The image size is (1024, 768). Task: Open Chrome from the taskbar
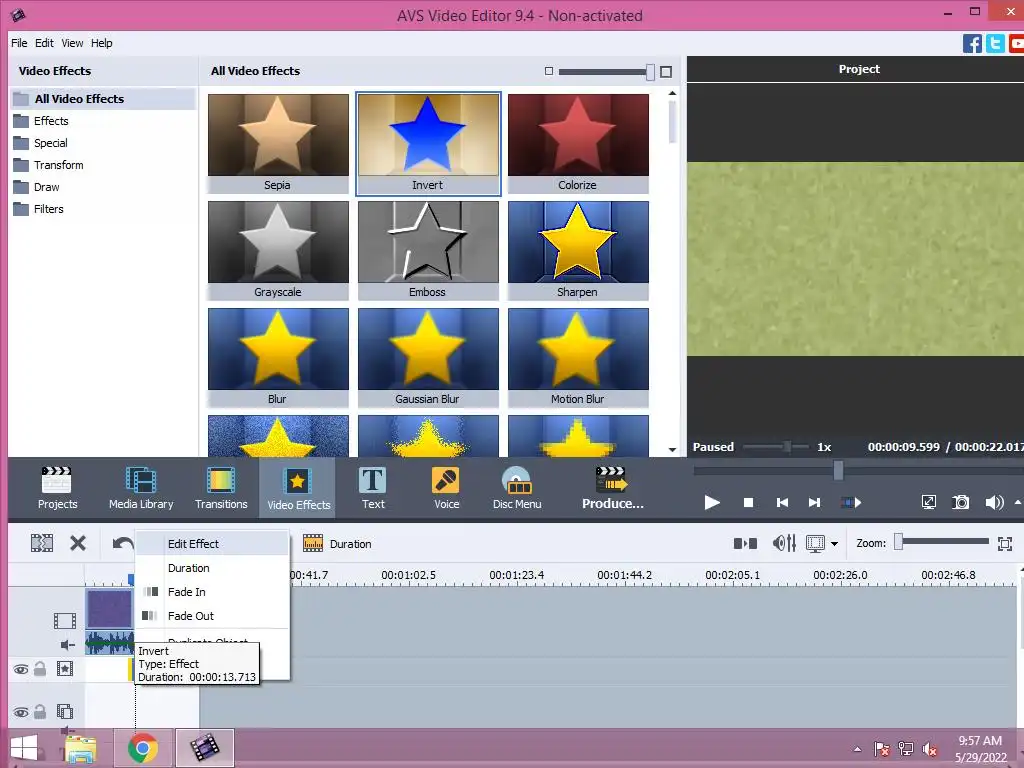142,748
